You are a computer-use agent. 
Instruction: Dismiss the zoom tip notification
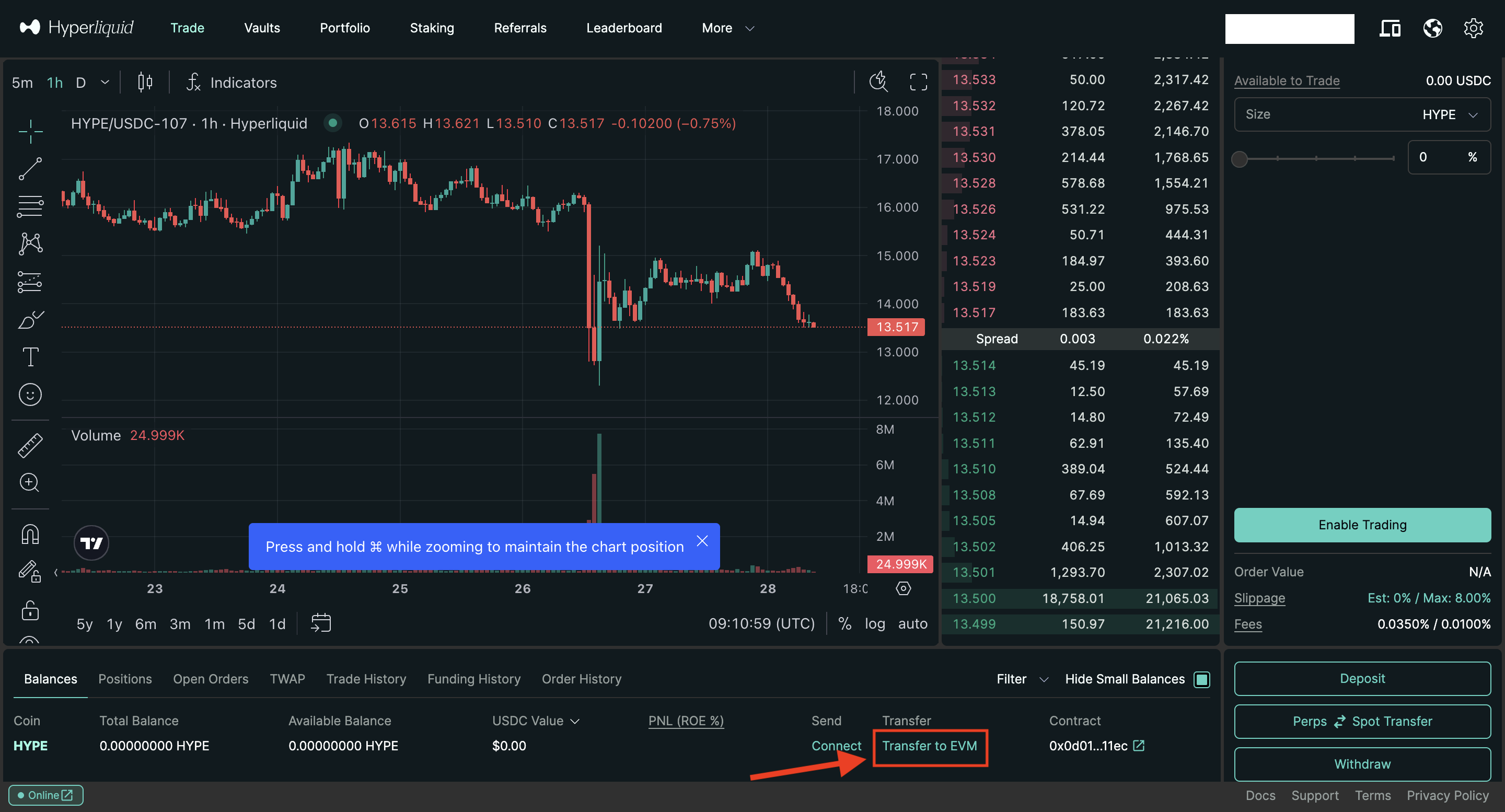tap(702, 541)
